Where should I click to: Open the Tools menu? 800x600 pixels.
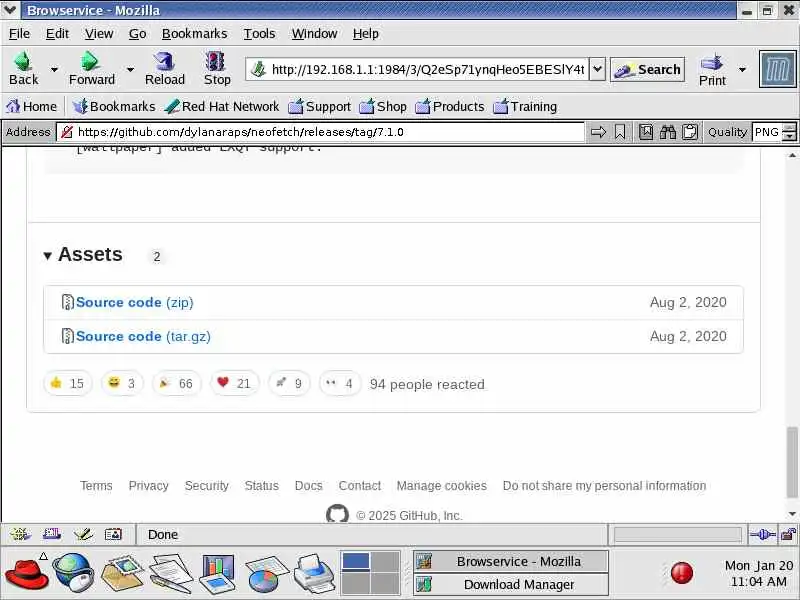[x=259, y=34]
